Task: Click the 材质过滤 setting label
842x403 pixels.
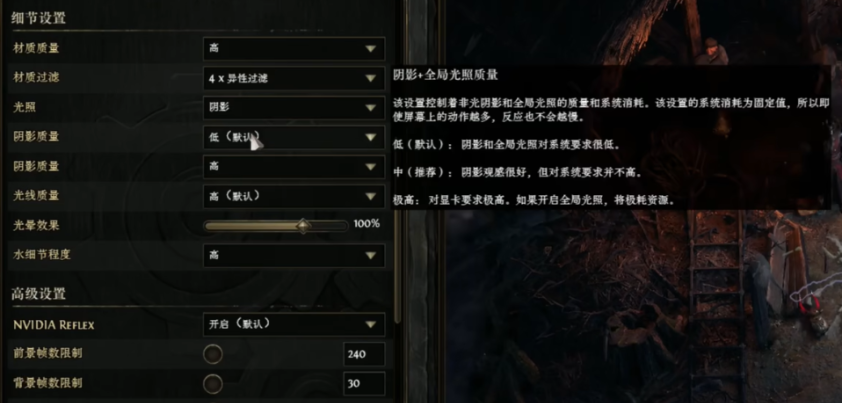Action: coord(36,77)
